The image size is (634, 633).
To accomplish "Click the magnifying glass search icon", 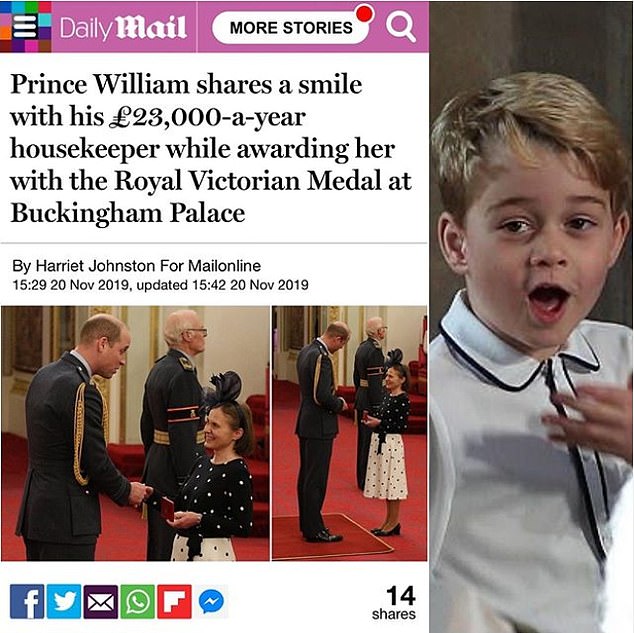I will tap(401, 27).
